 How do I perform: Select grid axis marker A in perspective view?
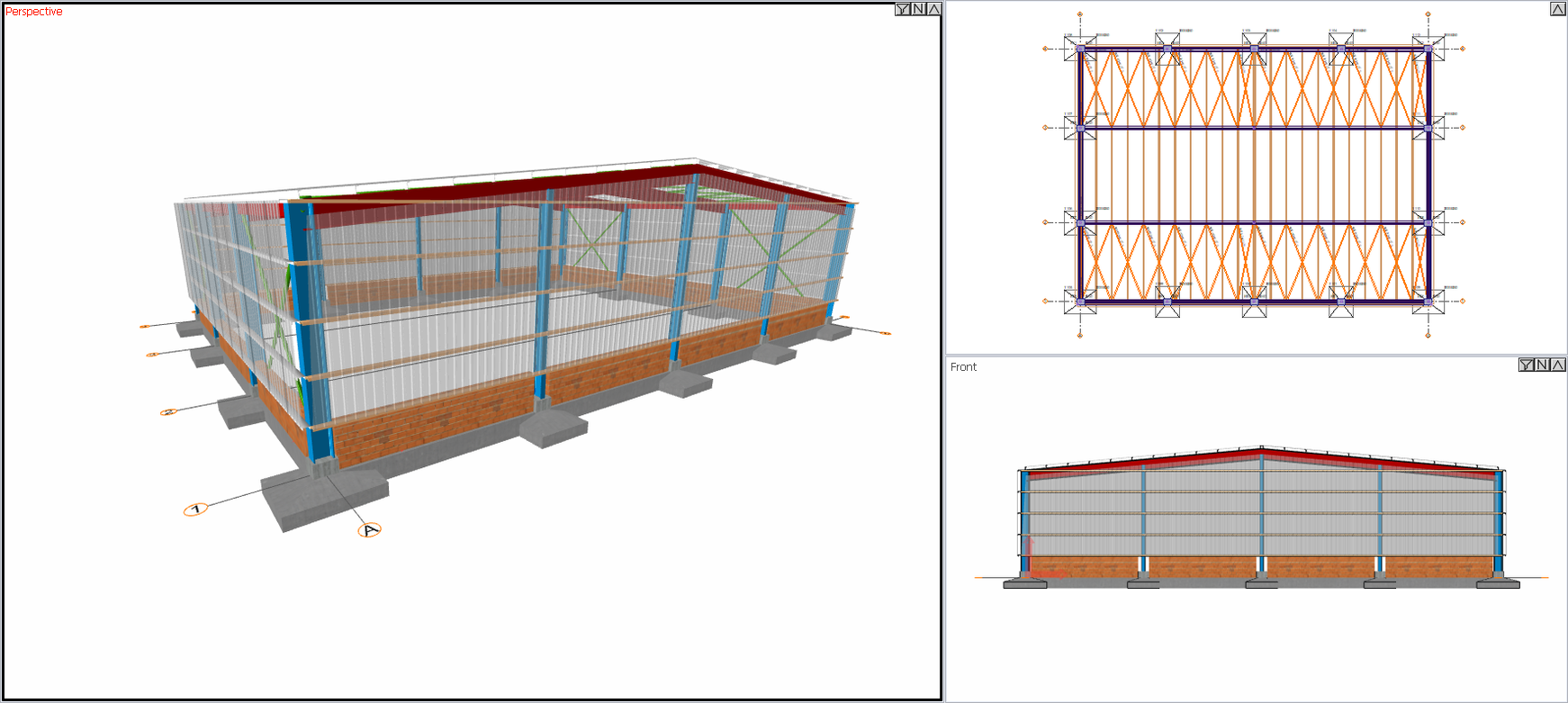pos(369,530)
